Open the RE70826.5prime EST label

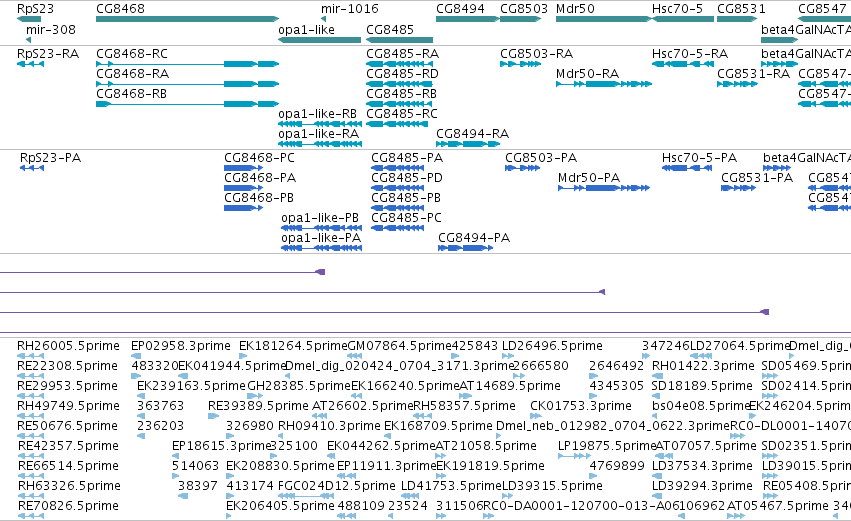(68, 506)
